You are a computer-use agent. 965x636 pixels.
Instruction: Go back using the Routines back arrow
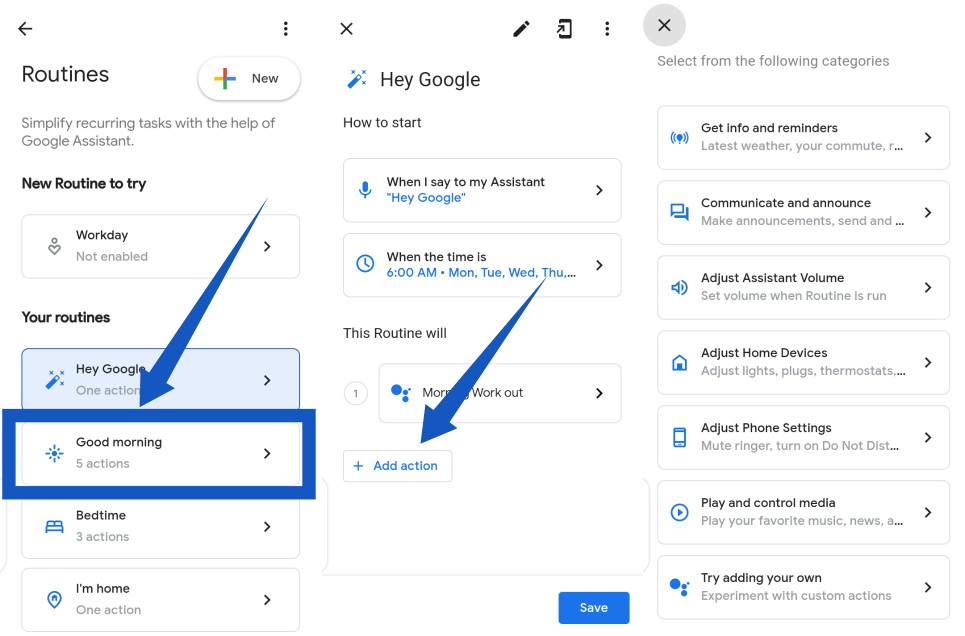(x=25, y=28)
